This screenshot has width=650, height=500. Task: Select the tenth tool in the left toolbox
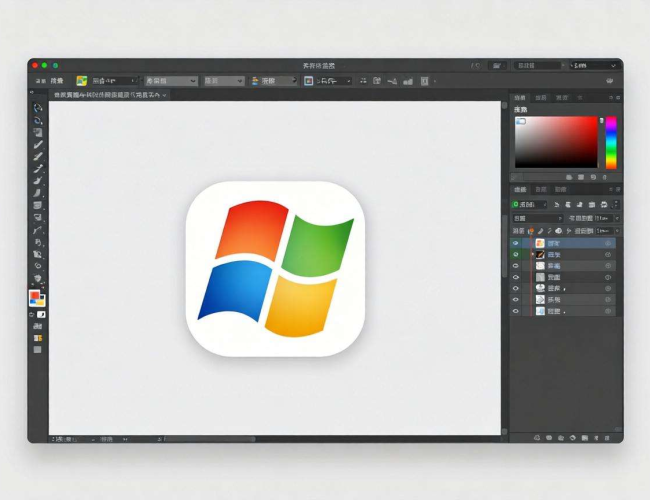[x=38, y=217]
